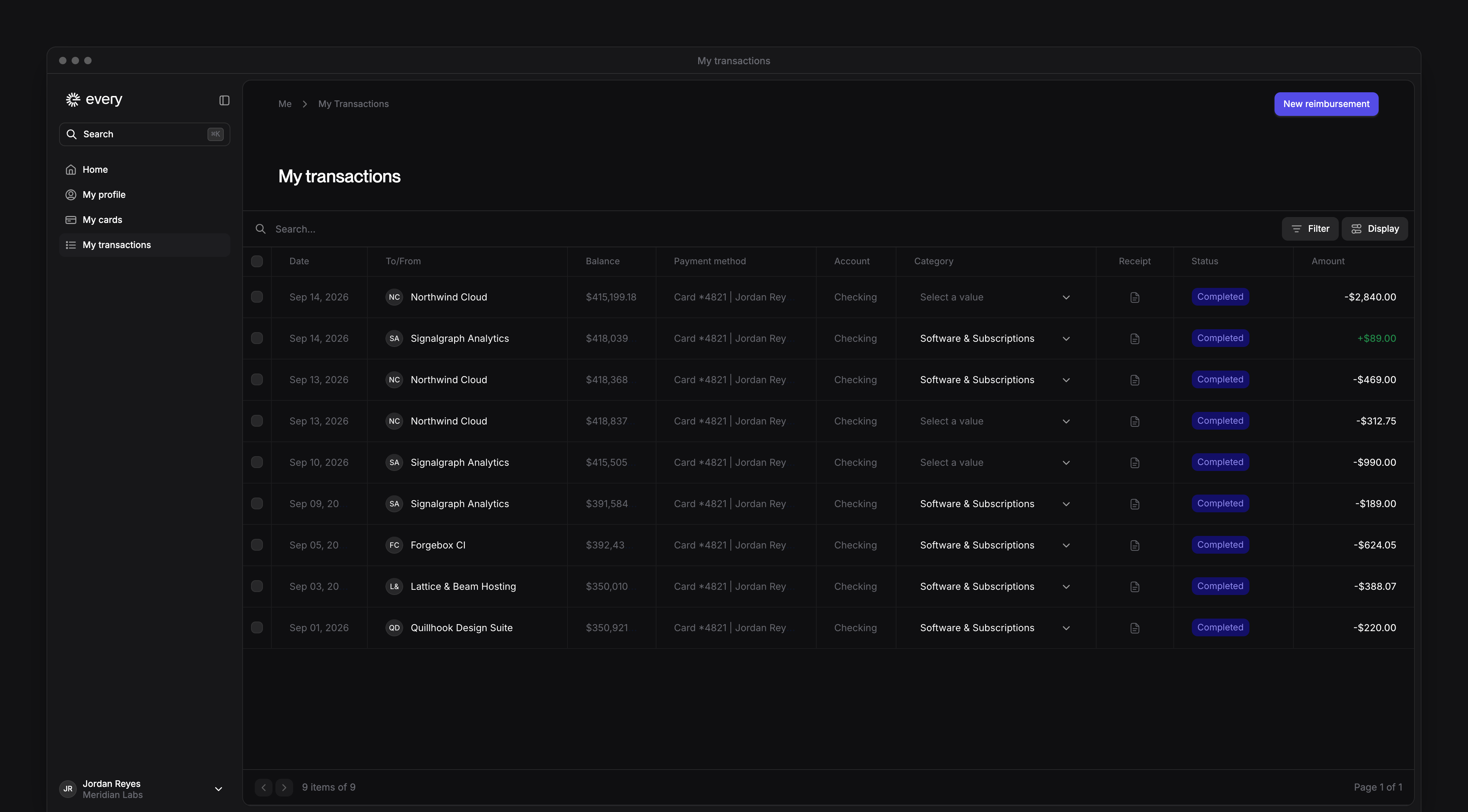
Task: Click the Me breadcrumb link
Action: [285, 104]
